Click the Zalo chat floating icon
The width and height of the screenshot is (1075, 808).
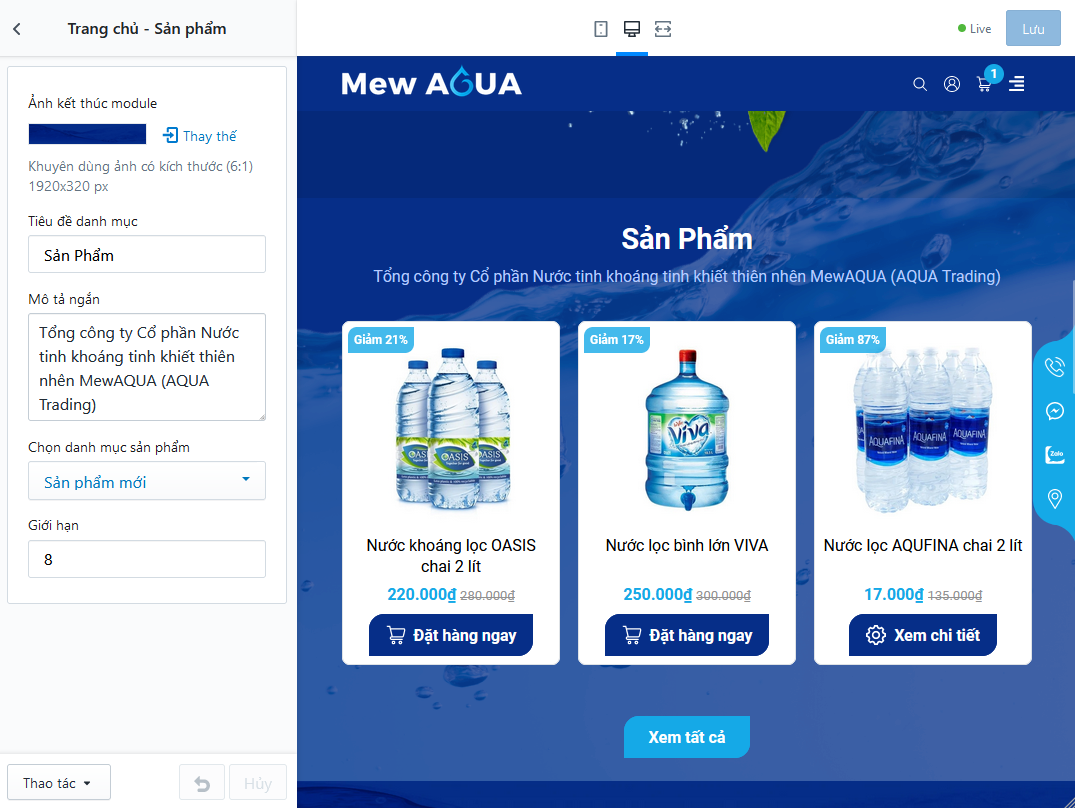click(x=1054, y=454)
